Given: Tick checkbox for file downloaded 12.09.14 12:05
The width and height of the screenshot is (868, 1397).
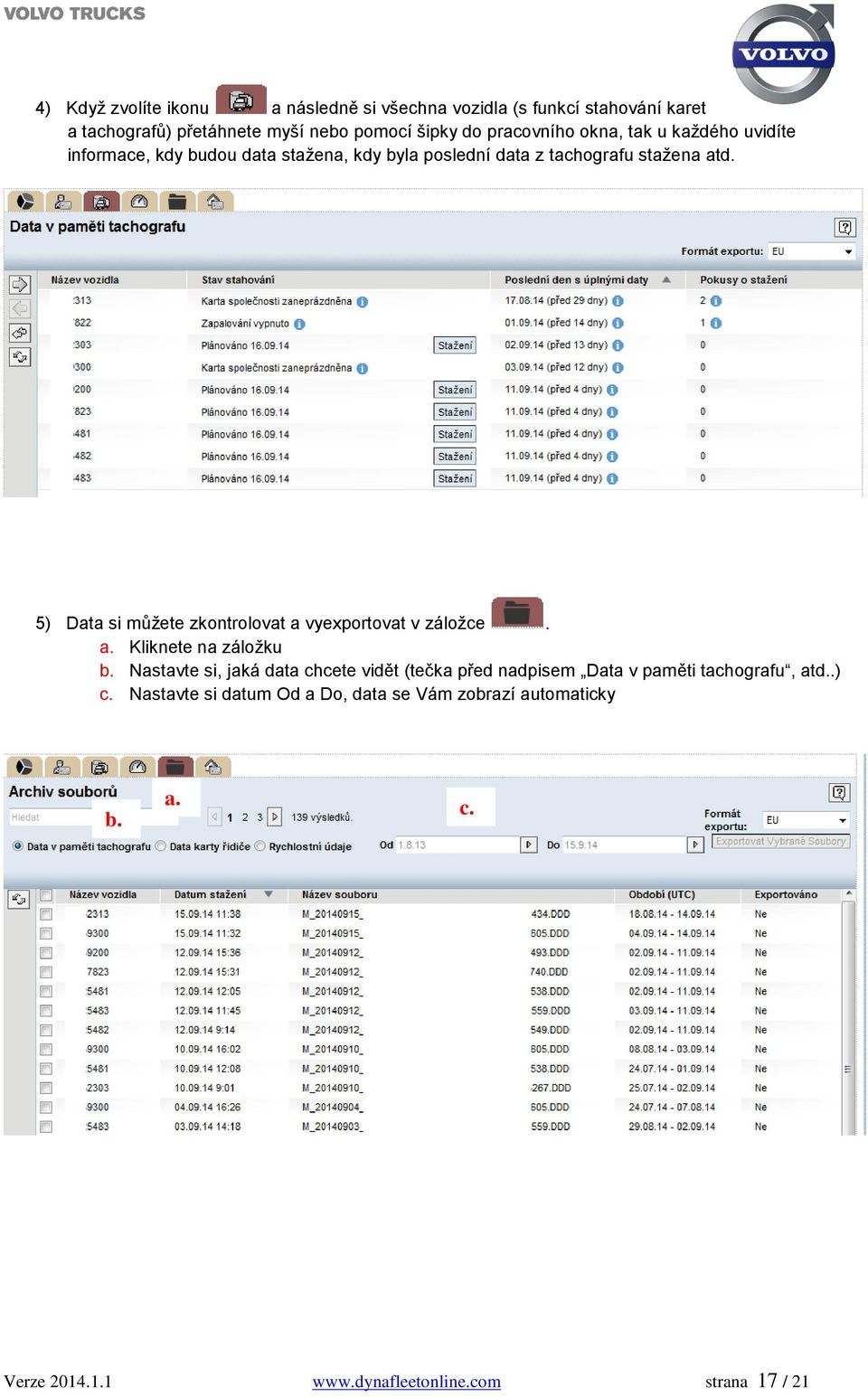Looking at the screenshot, I should [46, 991].
